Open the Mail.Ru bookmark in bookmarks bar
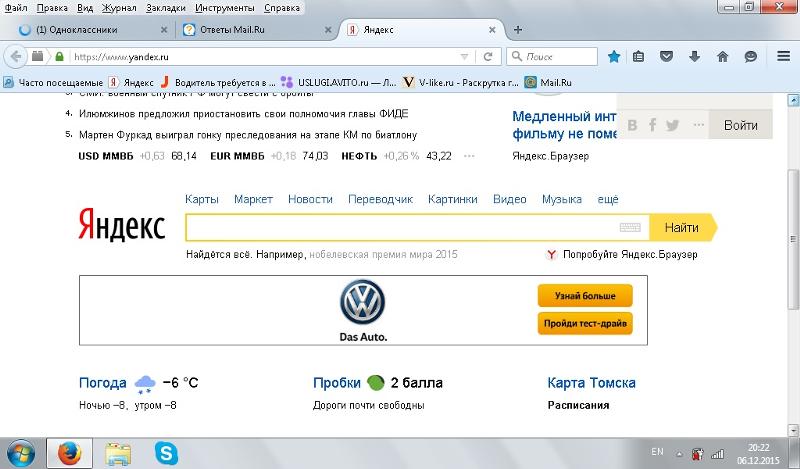Screen dimensions: 800x469 (x=548, y=82)
